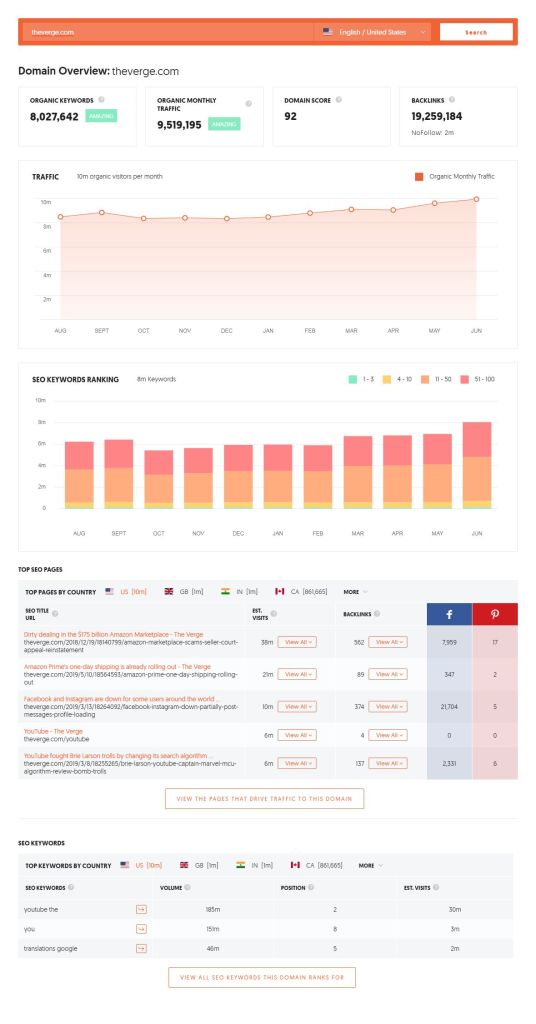Screen dimensions: 536x1024
Task: Open 'Dirty dealing in the $175 billion Amazon Marketplace' link
Action: [114, 634]
